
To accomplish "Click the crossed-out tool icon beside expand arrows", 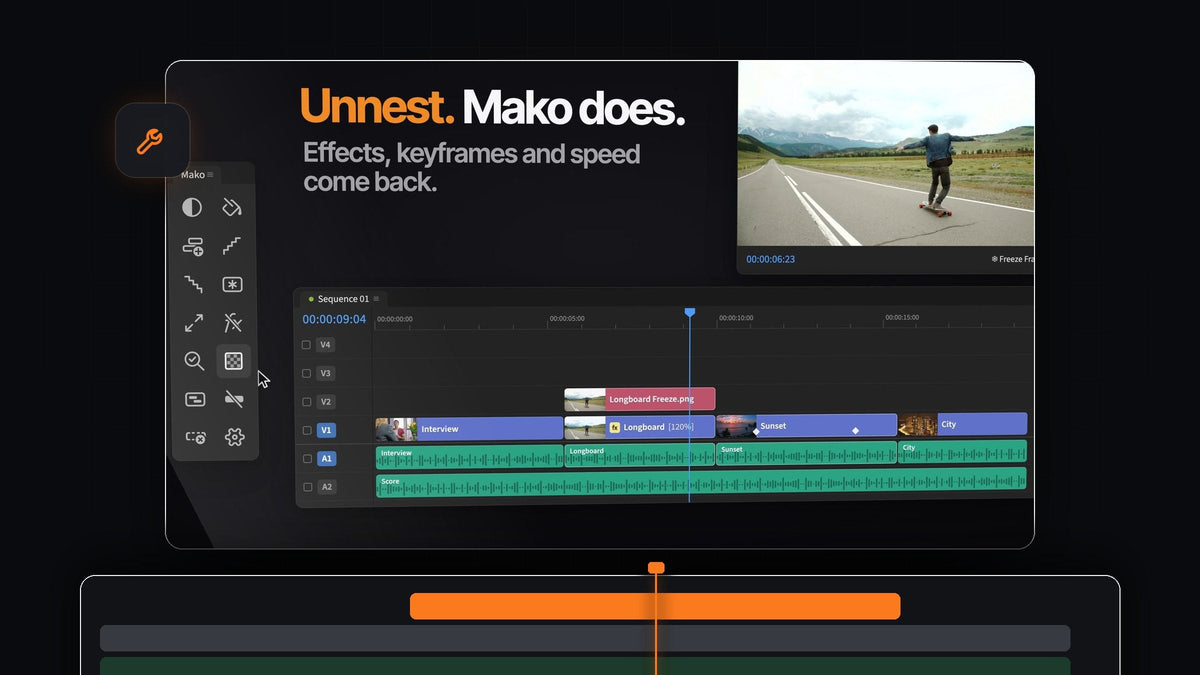I will pyautogui.click(x=233, y=322).
